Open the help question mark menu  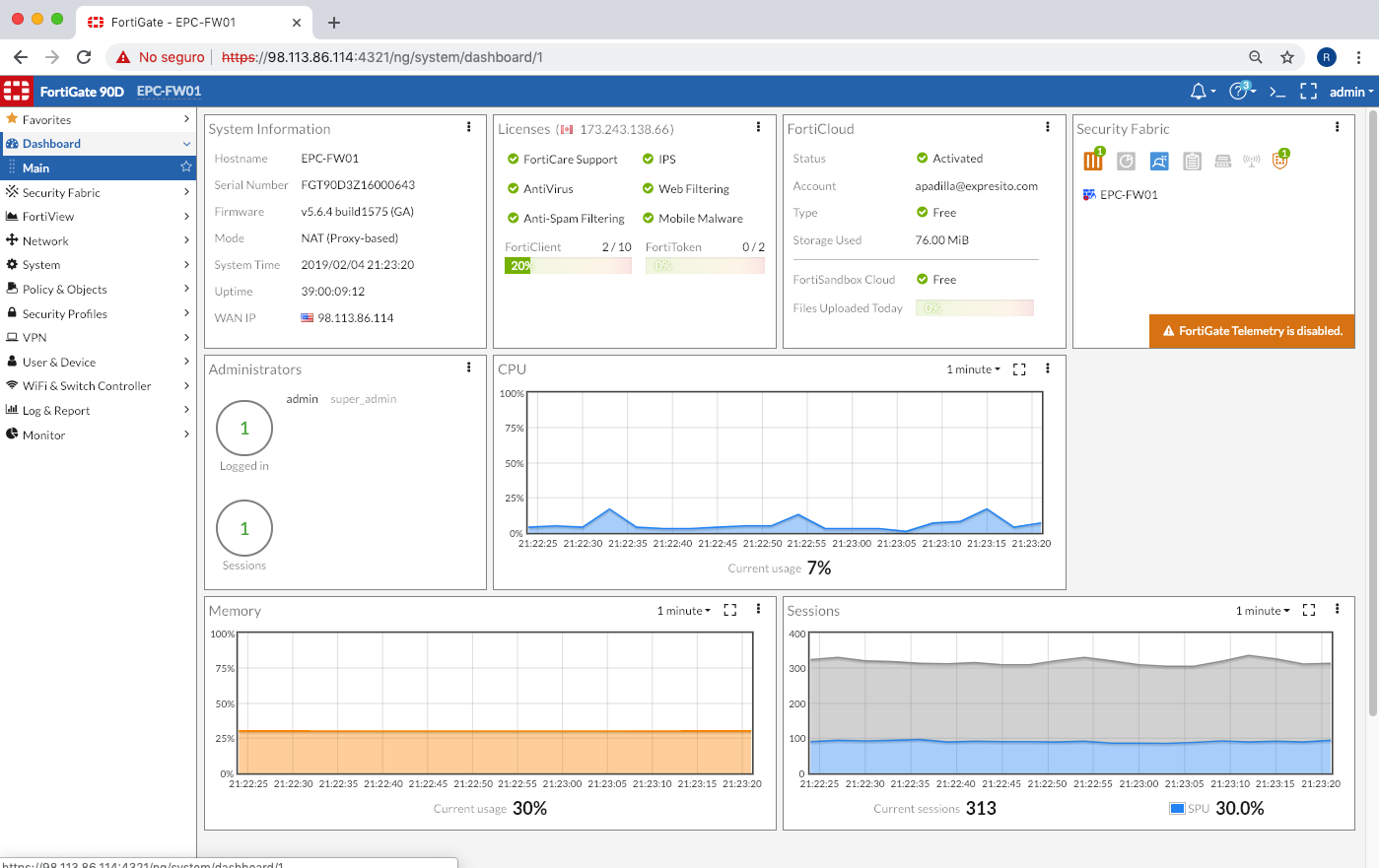coord(1242,91)
